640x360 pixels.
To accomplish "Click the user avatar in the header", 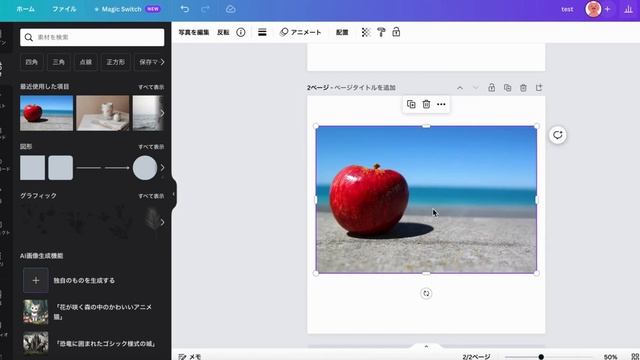I will [593, 9].
